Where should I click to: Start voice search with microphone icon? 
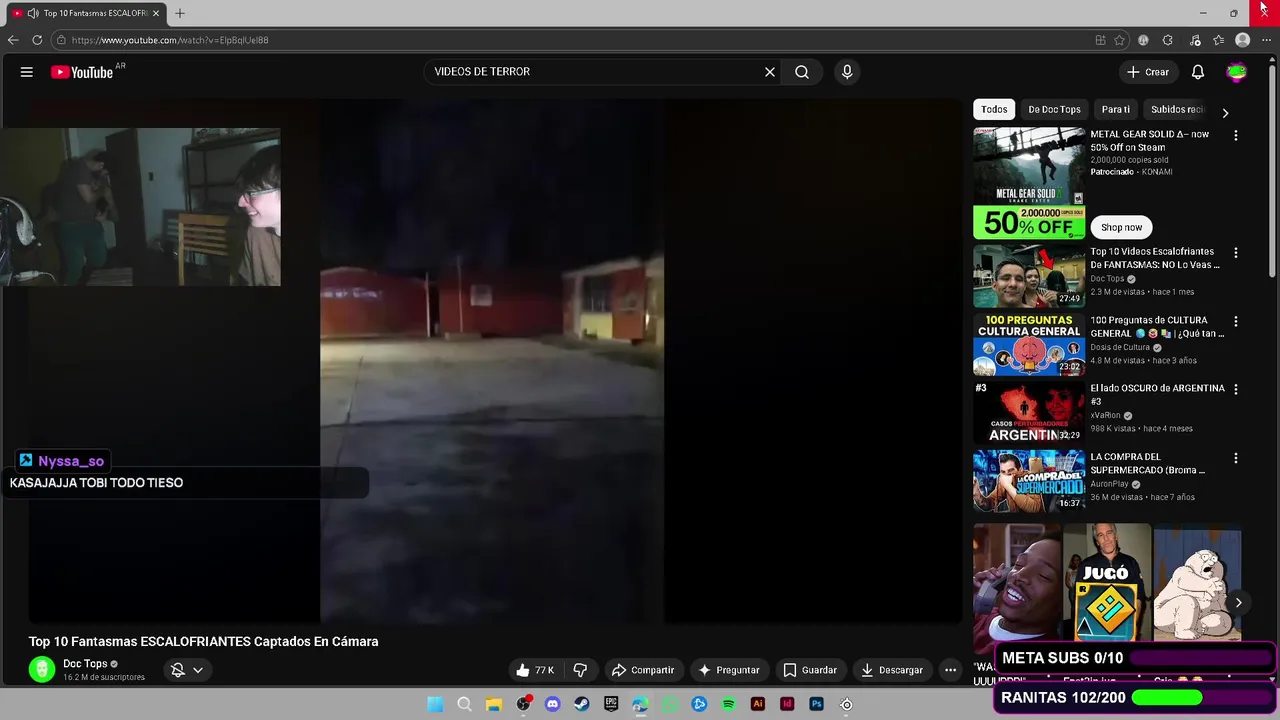pos(847,72)
